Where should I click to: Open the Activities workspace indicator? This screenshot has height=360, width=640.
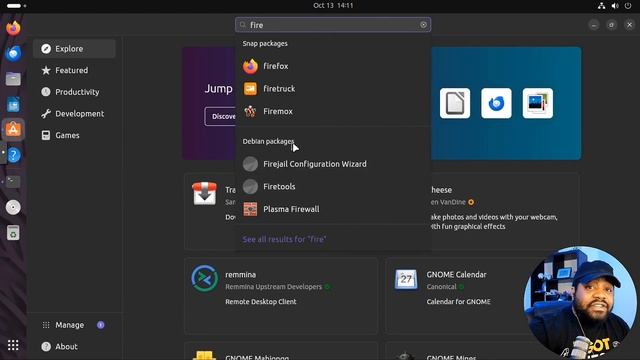[16, 6]
